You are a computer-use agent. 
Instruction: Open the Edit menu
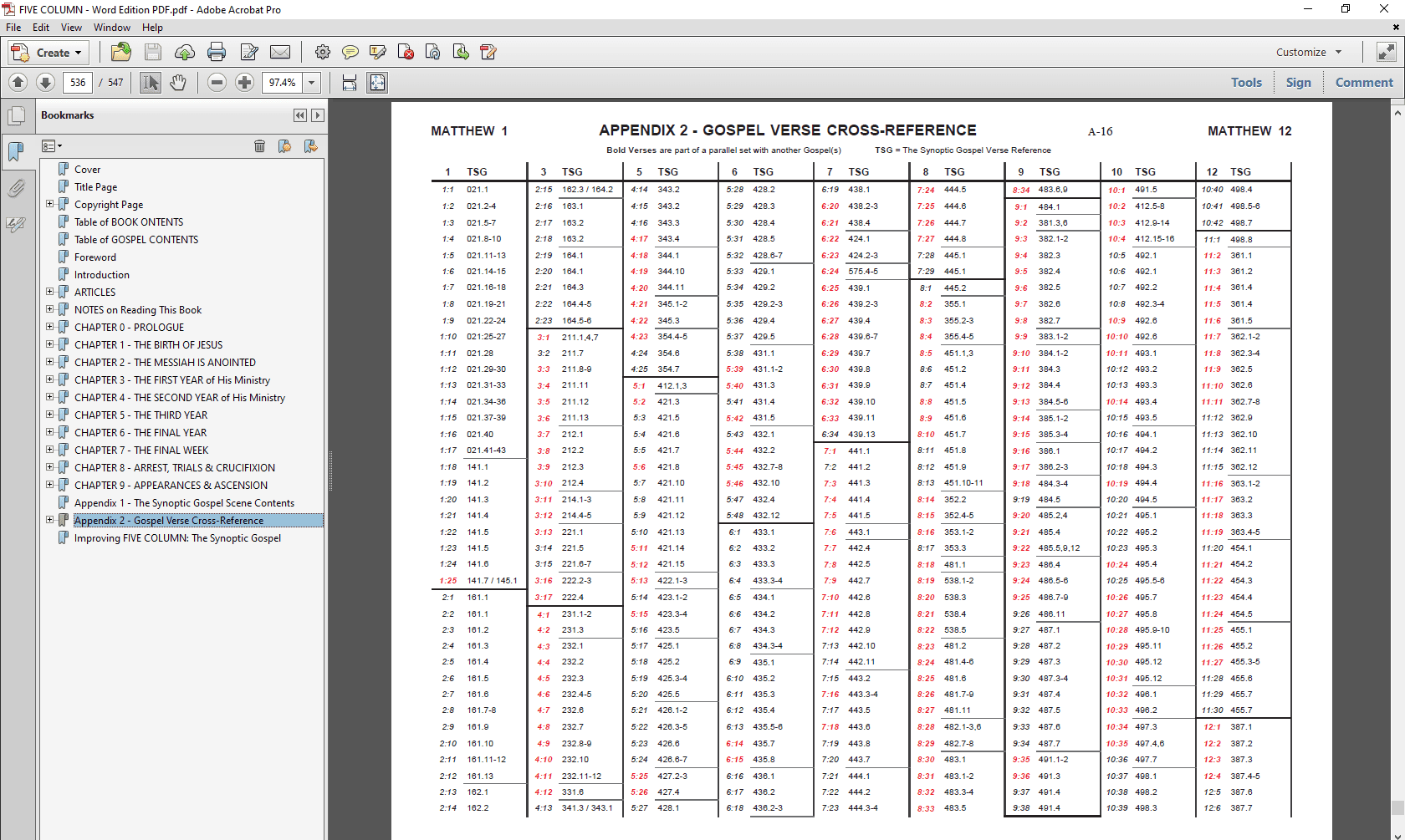pyautogui.click(x=41, y=28)
